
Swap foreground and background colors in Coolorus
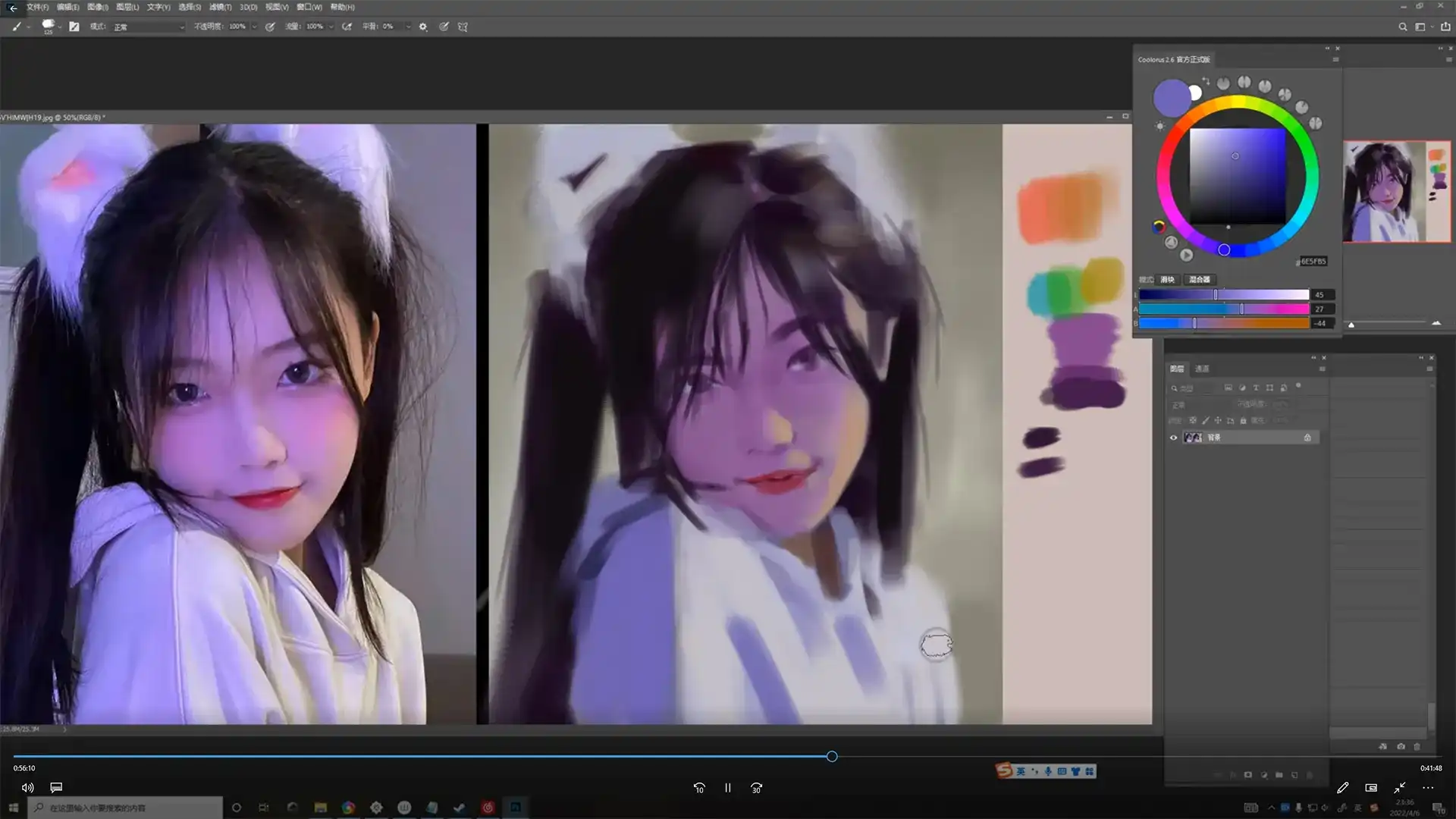(1206, 80)
